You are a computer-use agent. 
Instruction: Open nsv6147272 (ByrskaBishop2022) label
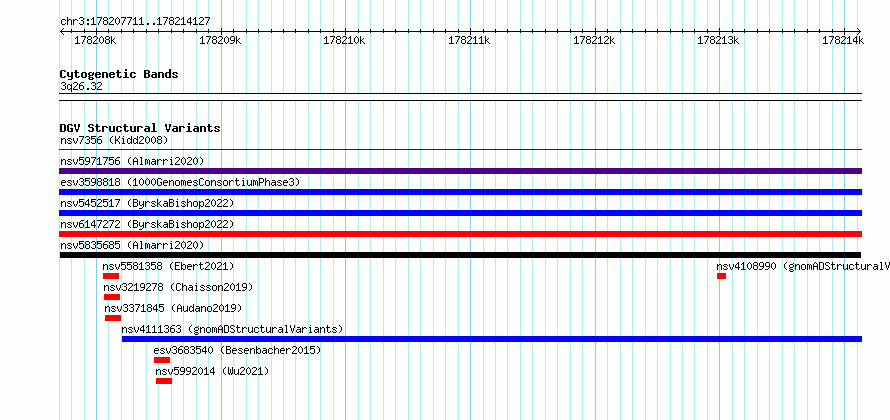(x=146, y=224)
